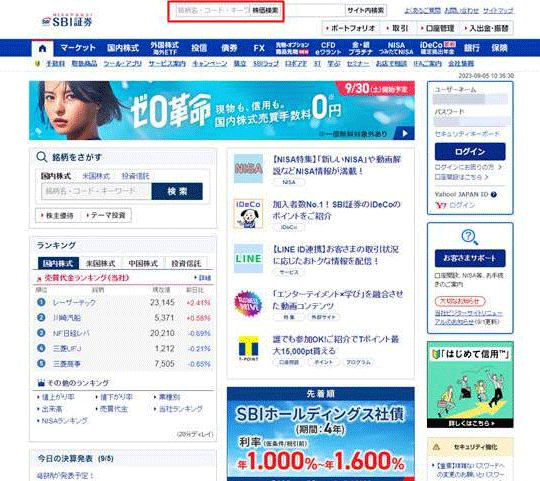The image size is (540, 481).
Task: Open 川崎汽船 in the ranking
Action: pos(66,318)
